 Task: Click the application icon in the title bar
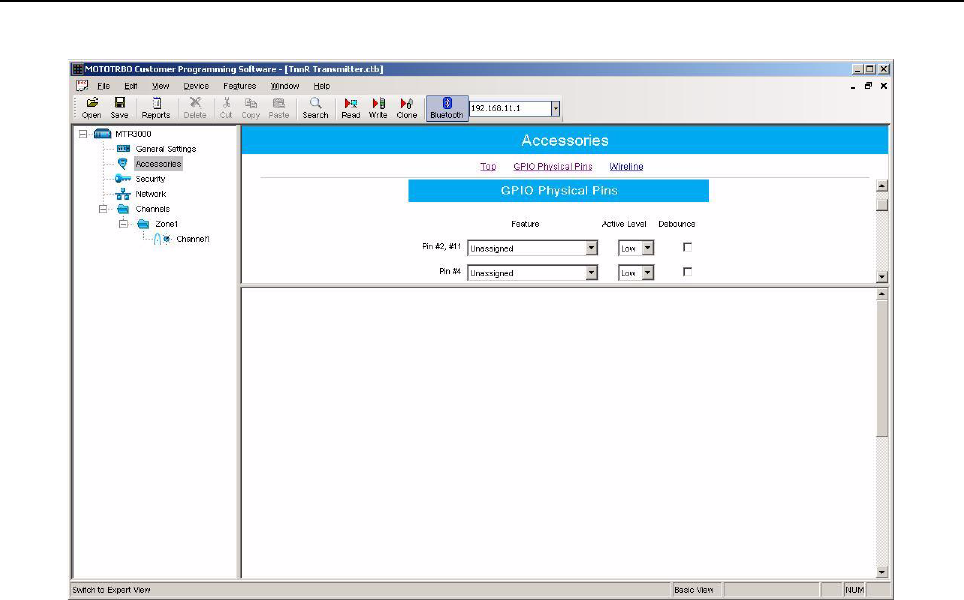pos(77,69)
